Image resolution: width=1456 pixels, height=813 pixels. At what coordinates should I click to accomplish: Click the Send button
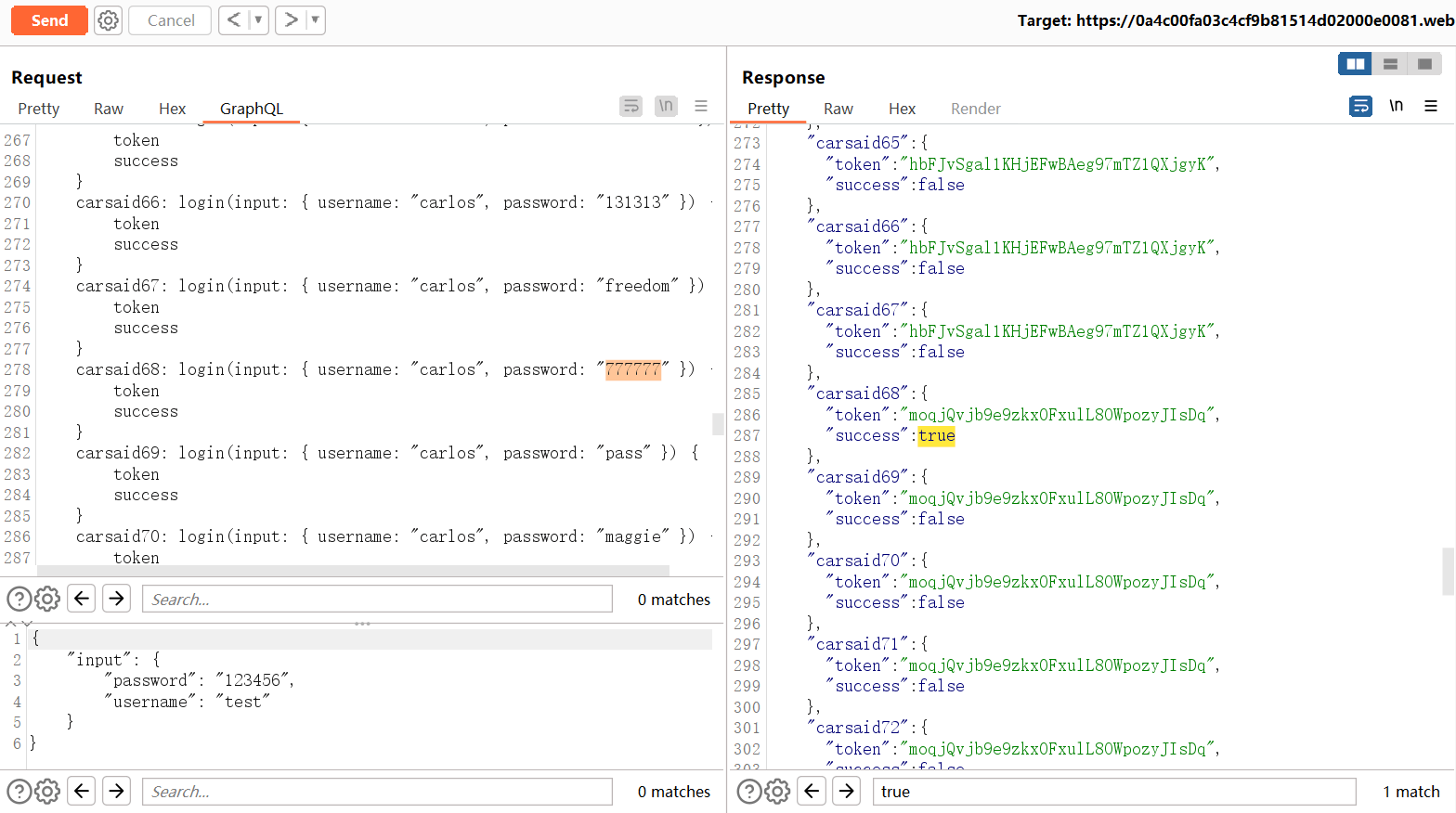[49, 20]
